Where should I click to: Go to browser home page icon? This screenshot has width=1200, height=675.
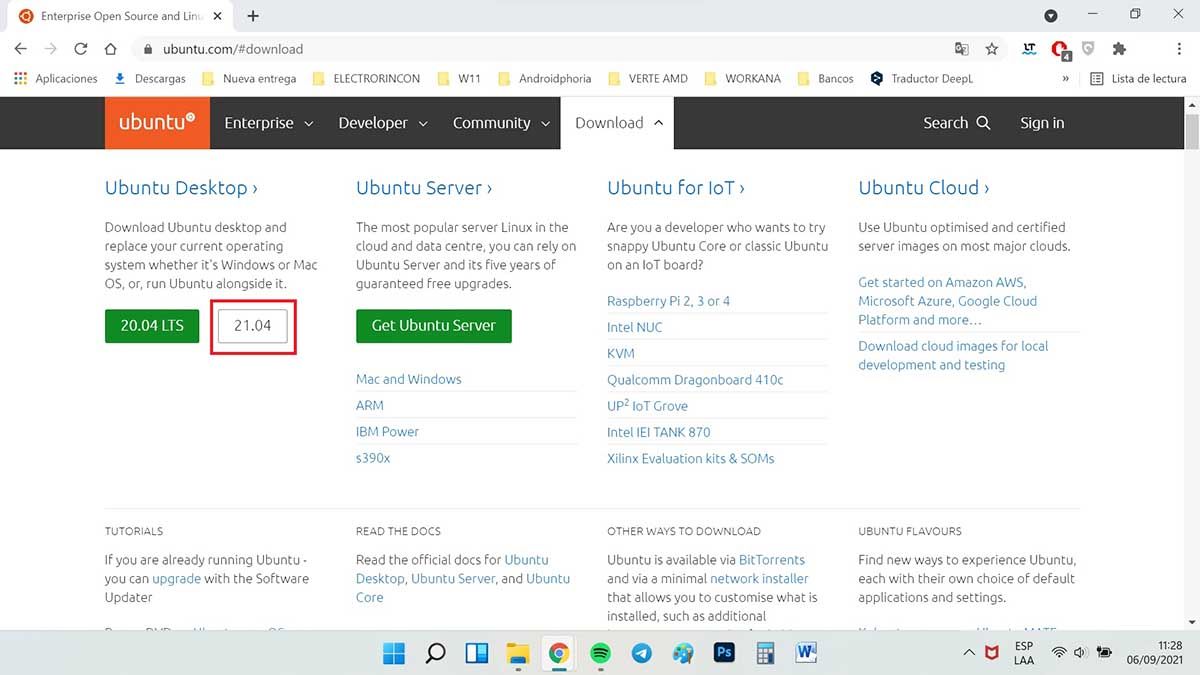111,49
